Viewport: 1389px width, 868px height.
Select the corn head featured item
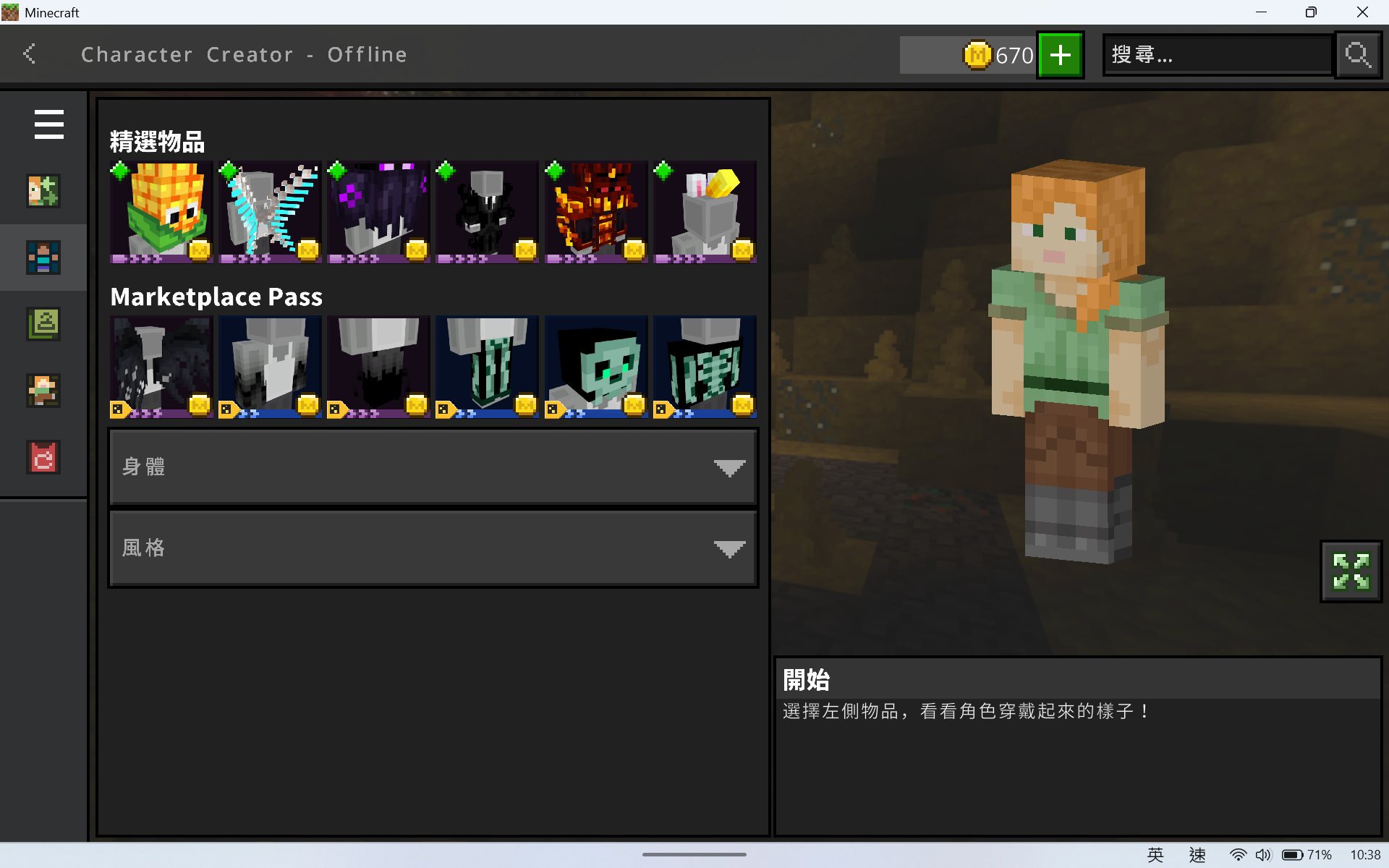coord(161,212)
